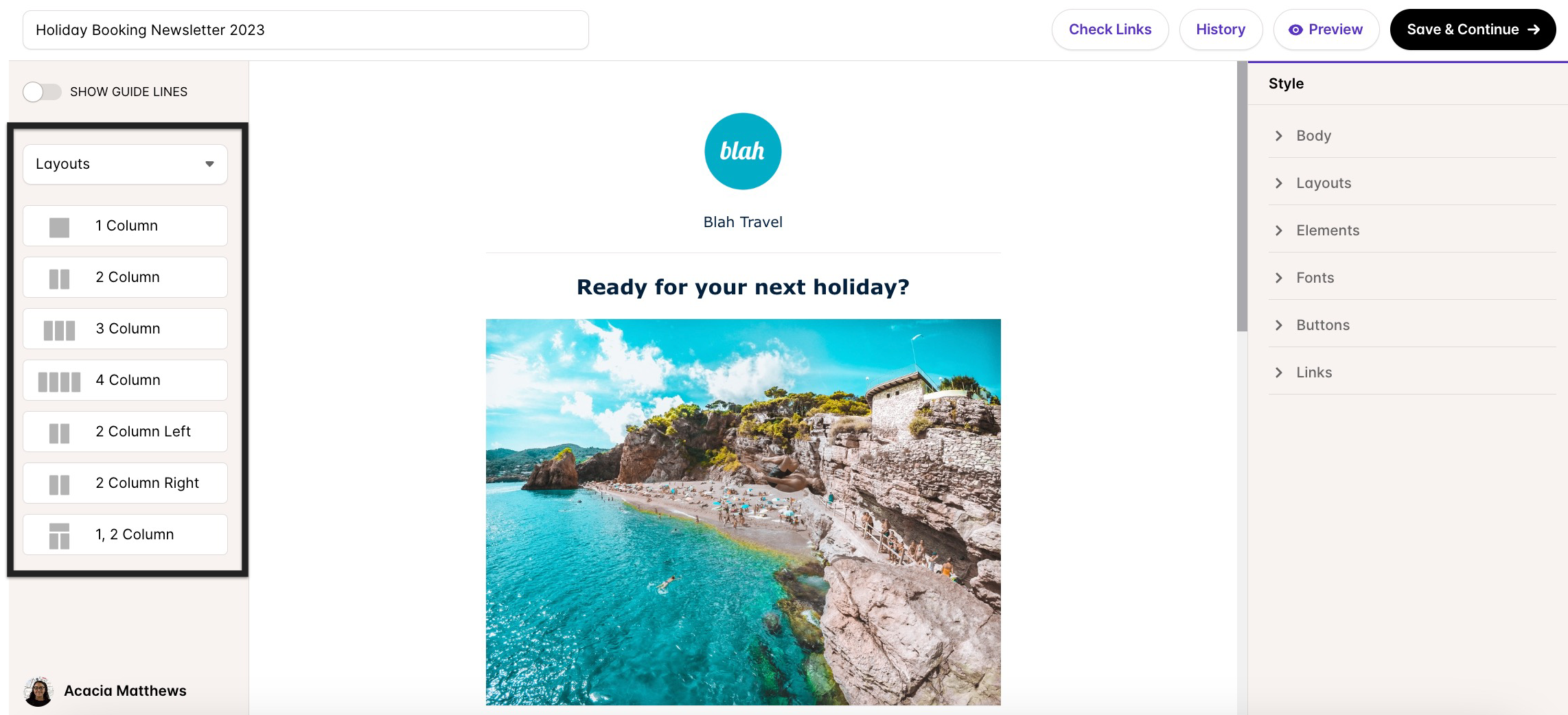
Task: Expand the Body style section
Action: [x=1412, y=136]
